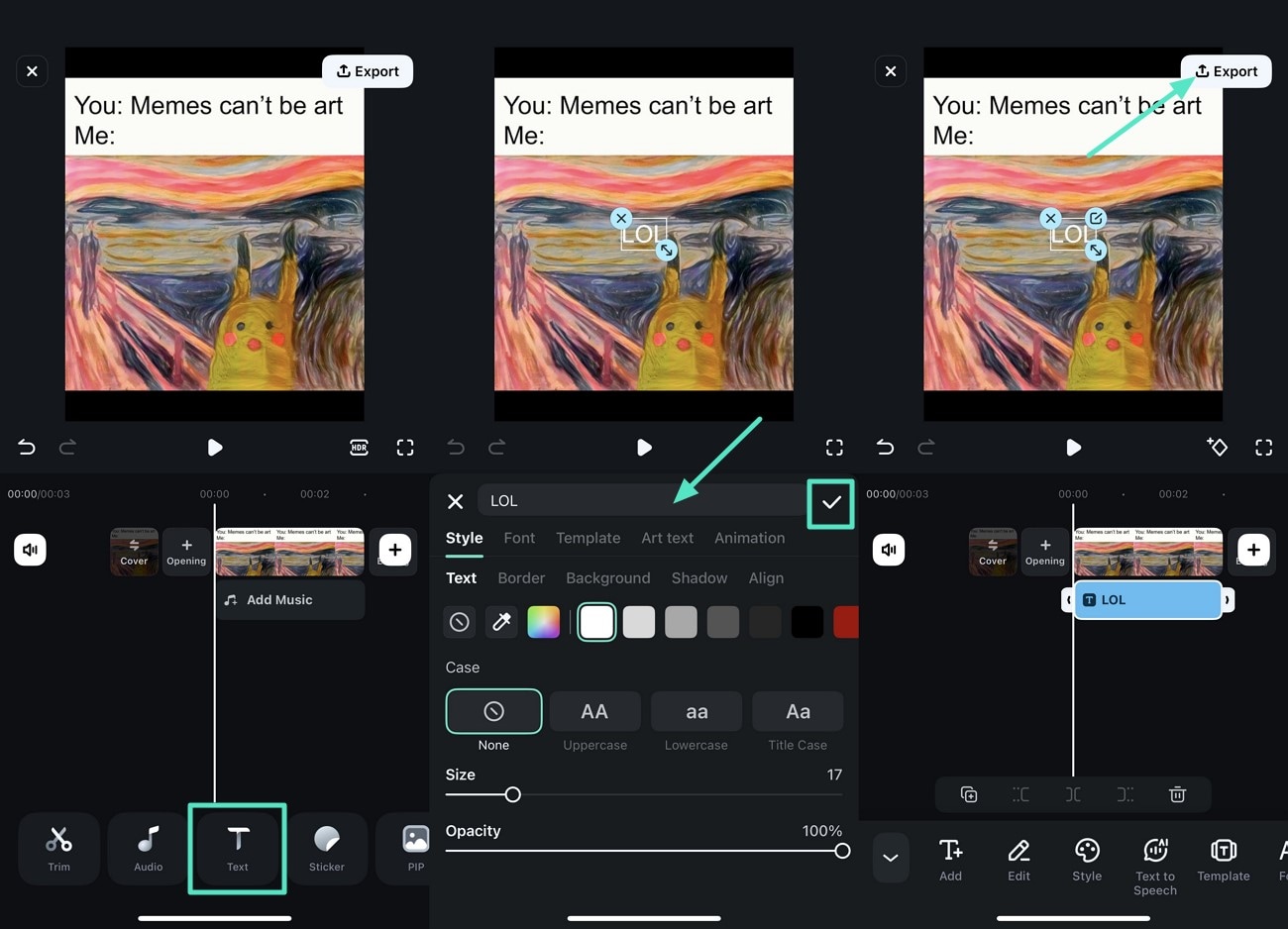This screenshot has width=1288, height=929.
Task: Select the Shadow sub-tab
Action: coord(699,578)
